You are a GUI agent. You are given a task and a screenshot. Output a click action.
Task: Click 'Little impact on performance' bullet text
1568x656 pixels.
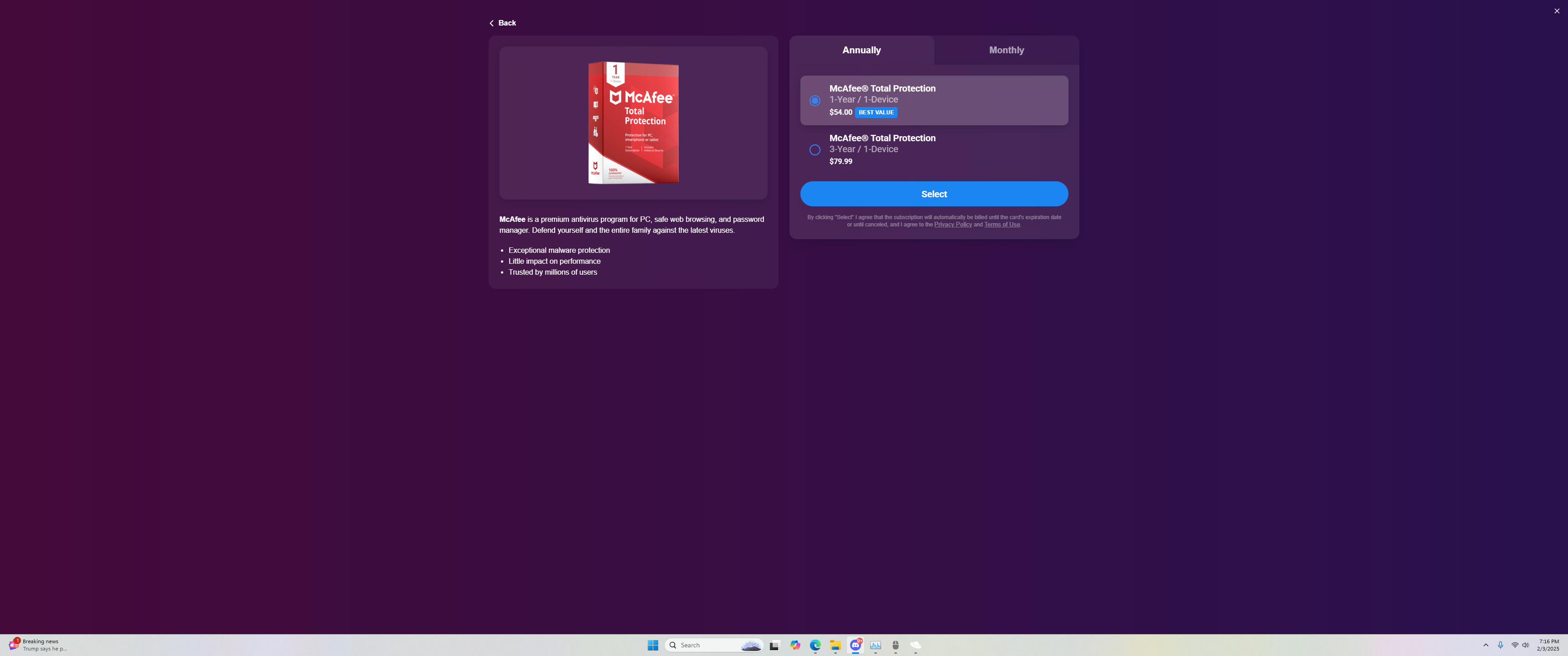[555, 261]
